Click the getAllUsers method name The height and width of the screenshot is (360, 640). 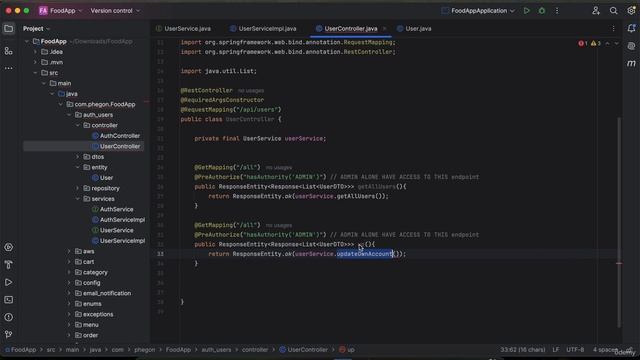point(376,187)
